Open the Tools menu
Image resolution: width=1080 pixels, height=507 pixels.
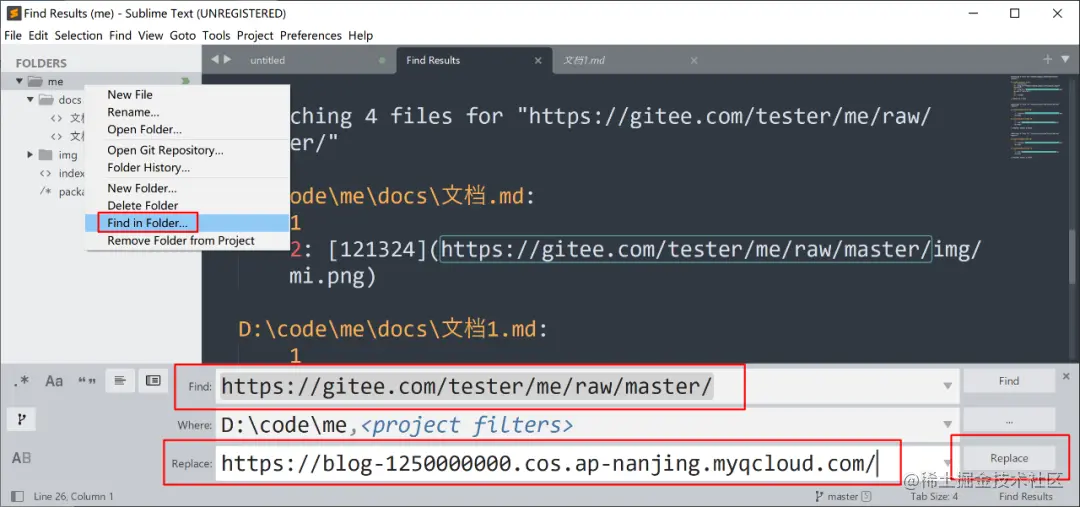[x=216, y=36]
